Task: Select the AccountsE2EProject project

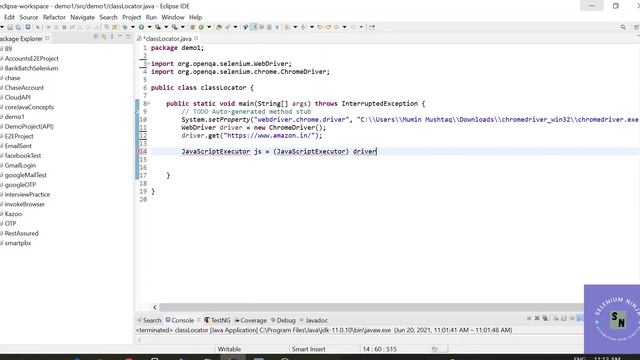Action: point(31,58)
